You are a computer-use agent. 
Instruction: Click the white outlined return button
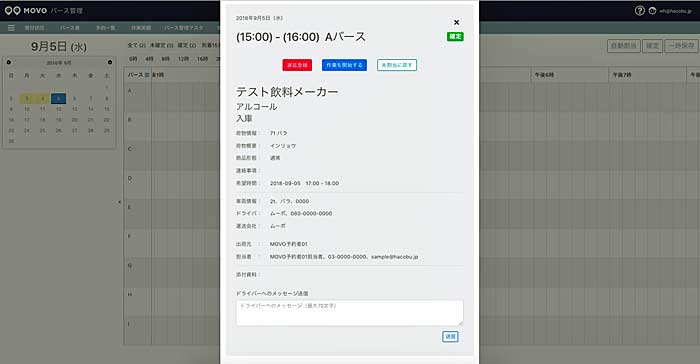point(397,65)
